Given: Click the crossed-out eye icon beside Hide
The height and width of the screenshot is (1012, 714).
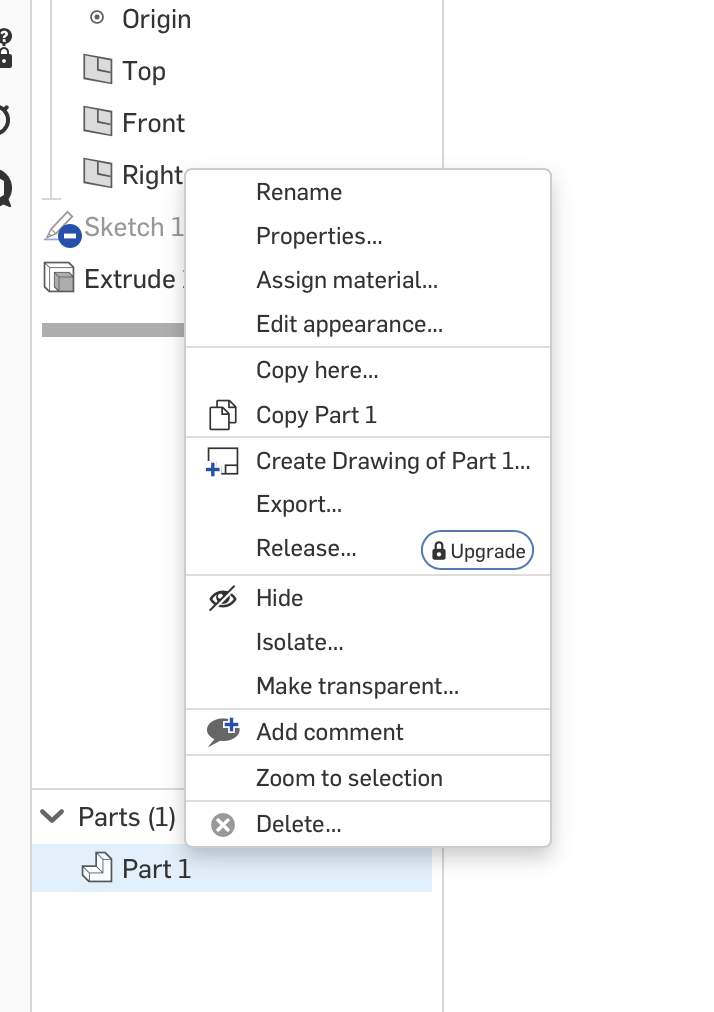Looking at the screenshot, I should pyautogui.click(x=221, y=597).
